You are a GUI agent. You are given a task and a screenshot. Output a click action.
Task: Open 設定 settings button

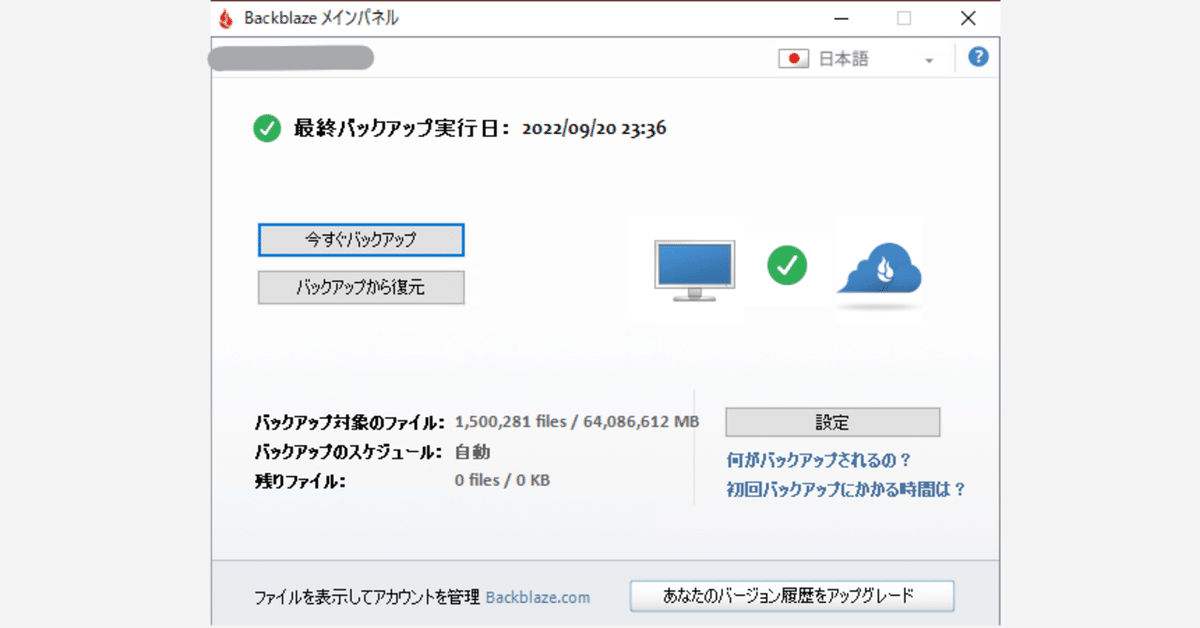(x=832, y=422)
